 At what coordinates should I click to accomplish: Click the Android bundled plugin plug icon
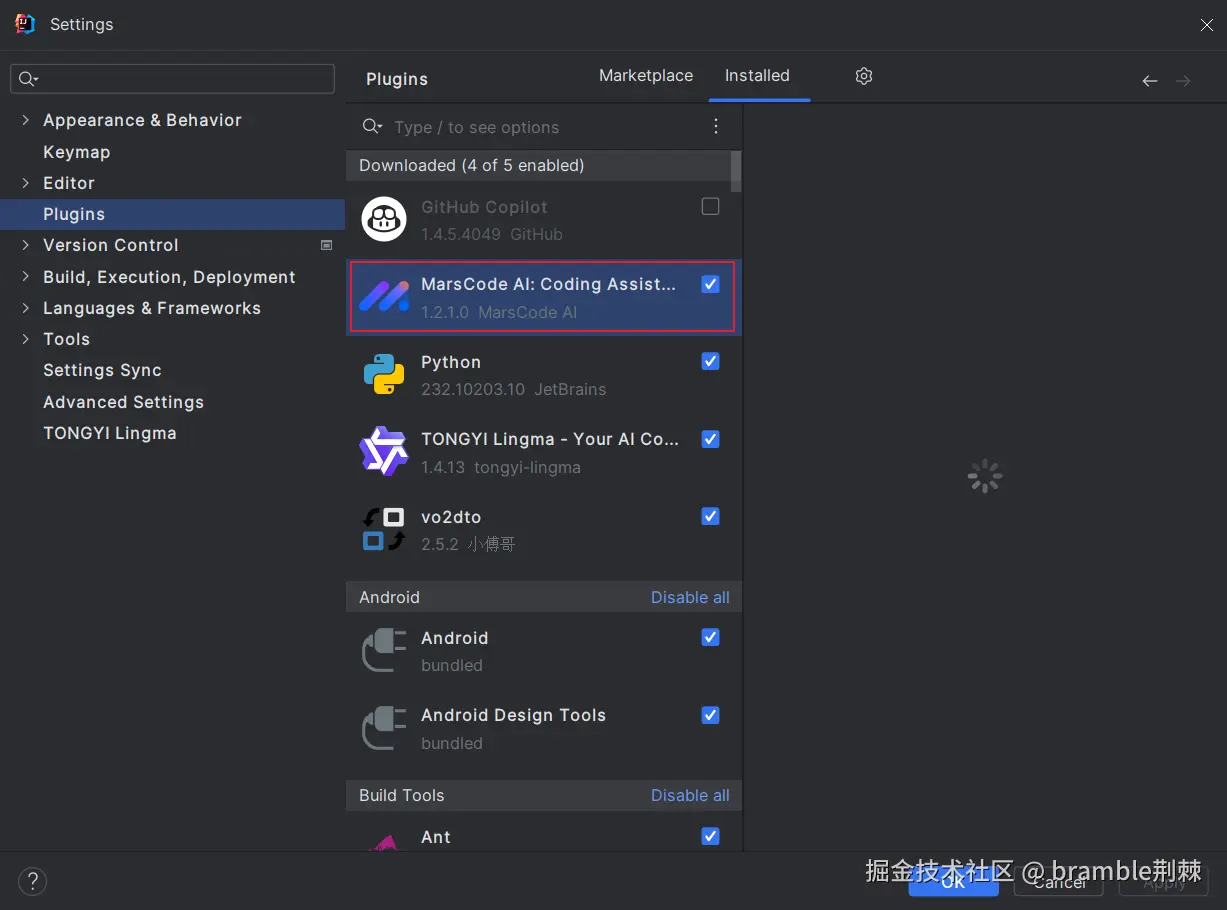pyautogui.click(x=384, y=650)
